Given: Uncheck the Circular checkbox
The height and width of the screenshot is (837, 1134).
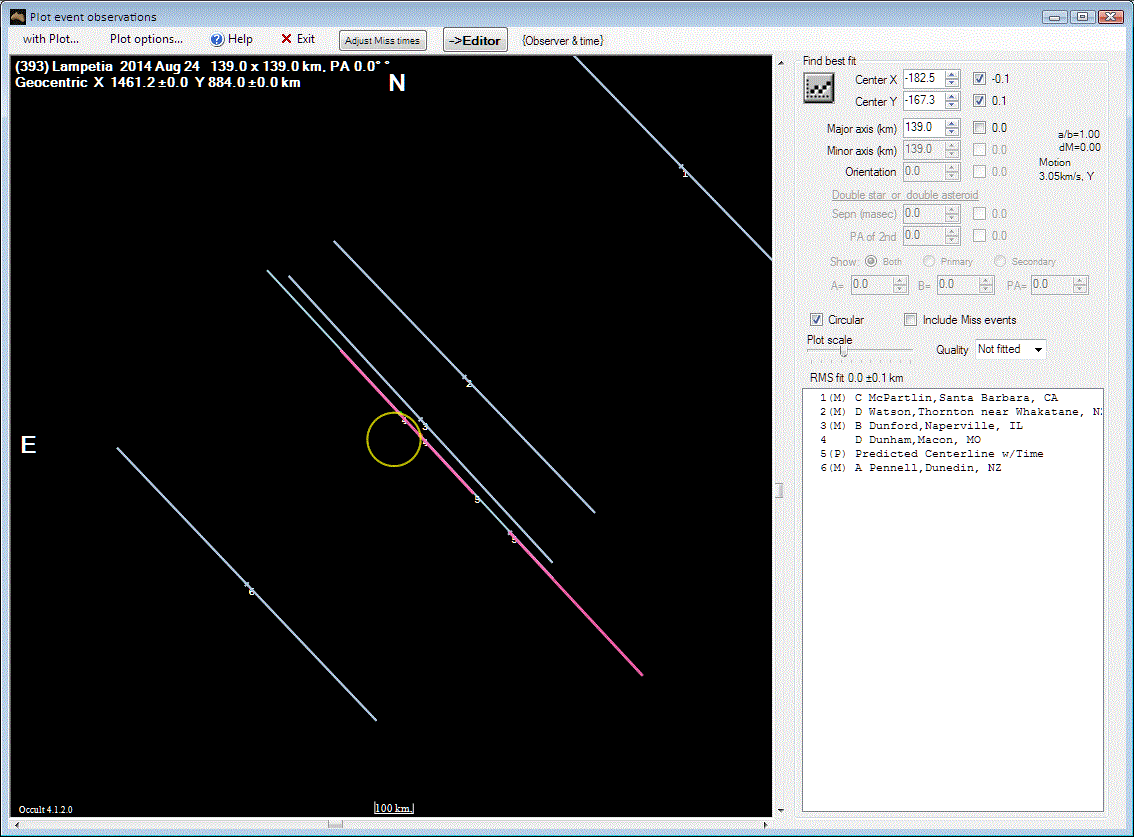Looking at the screenshot, I should coord(816,319).
